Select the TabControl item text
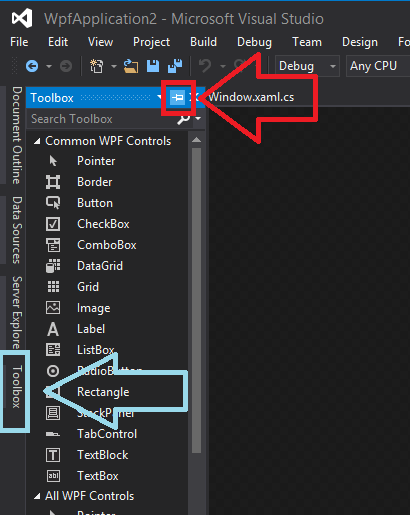The width and height of the screenshot is (410, 515). [x=107, y=434]
